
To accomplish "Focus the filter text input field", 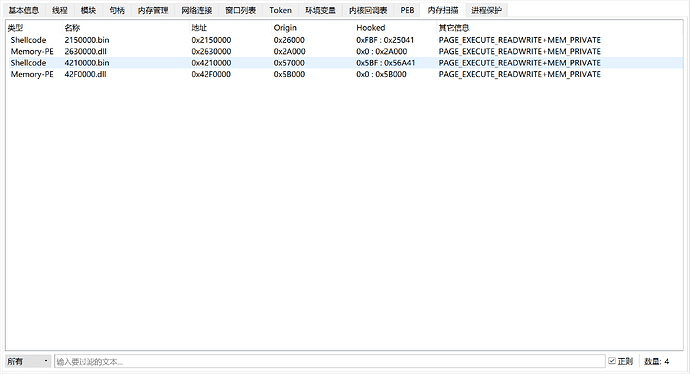I will click(330, 361).
